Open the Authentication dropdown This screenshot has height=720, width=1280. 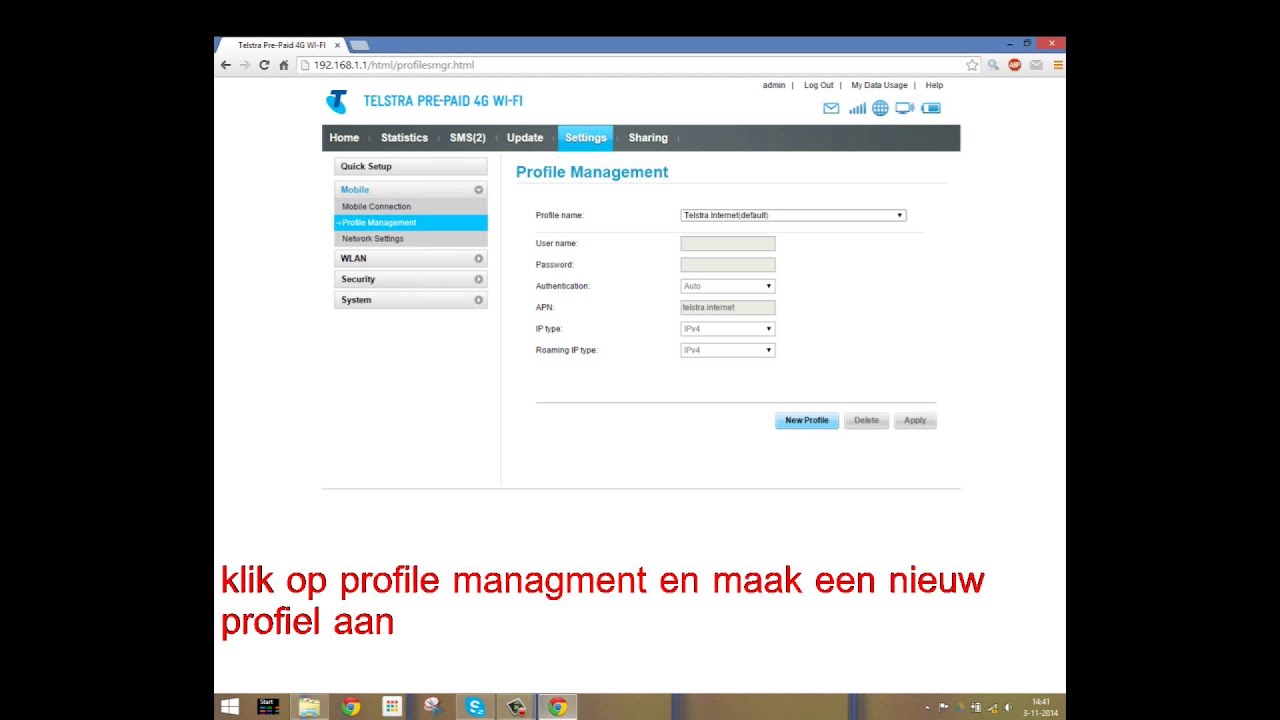[x=728, y=286]
